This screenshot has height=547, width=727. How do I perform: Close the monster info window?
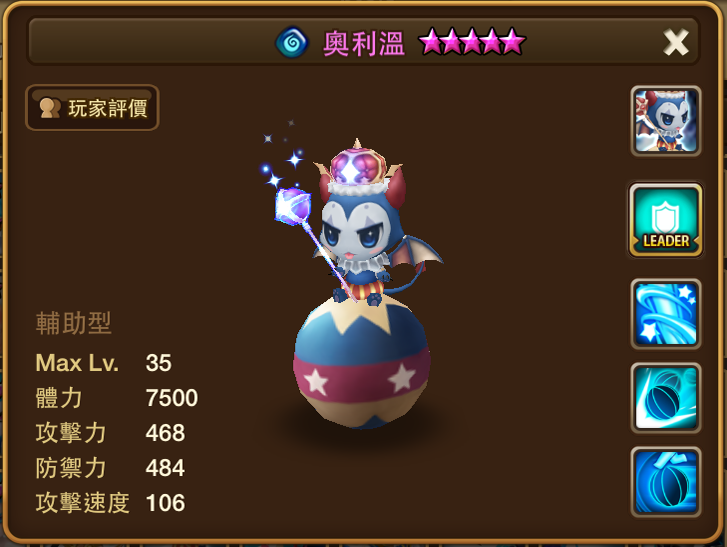coord(676,42)
